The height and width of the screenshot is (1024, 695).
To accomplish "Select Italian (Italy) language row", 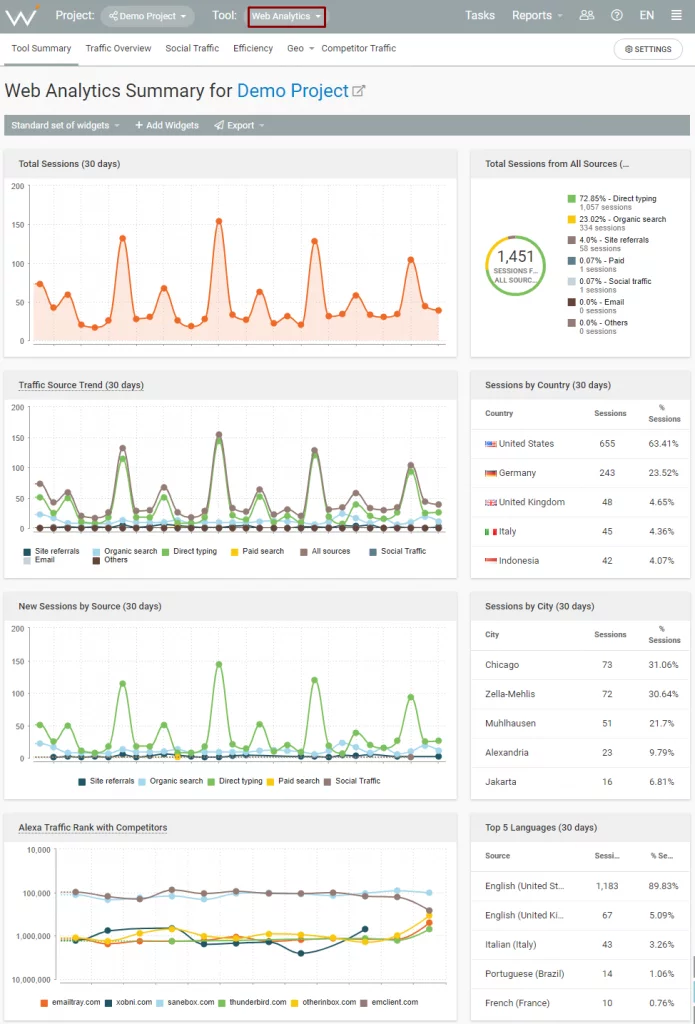I will pyautogui.click(x=580, y=944).
